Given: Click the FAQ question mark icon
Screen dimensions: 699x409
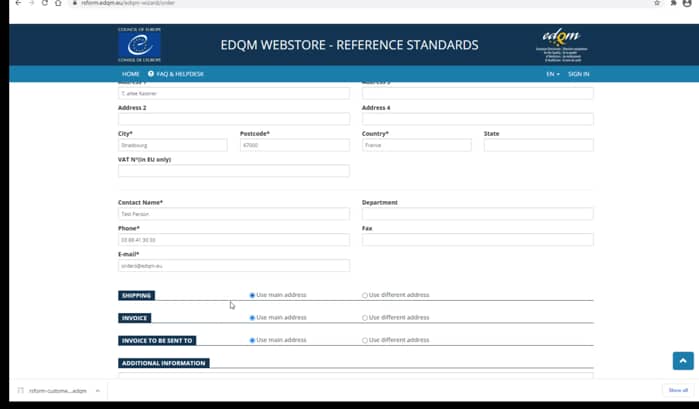Looking at the screenshot, I should tap(151, 74).
